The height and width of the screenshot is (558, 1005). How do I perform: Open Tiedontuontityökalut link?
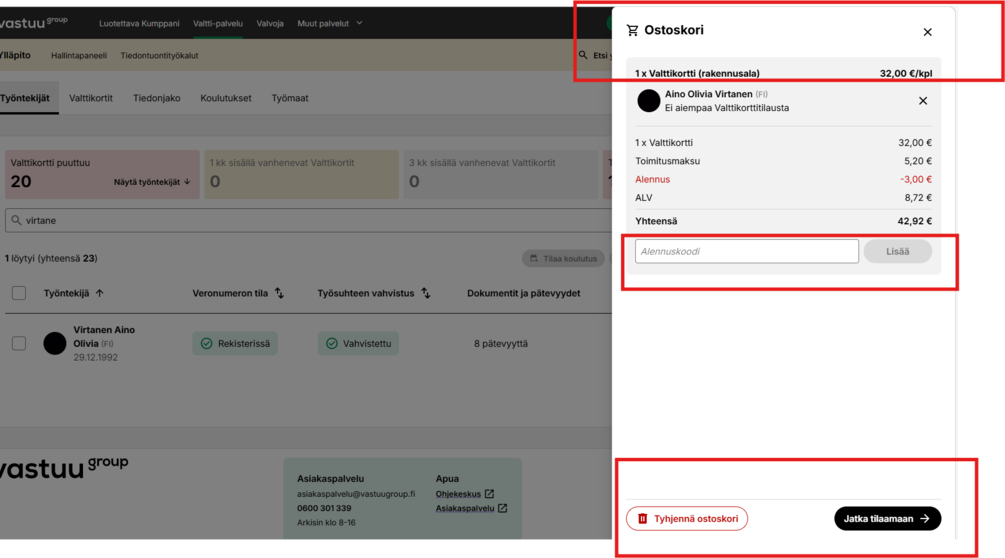pos(159,56)
